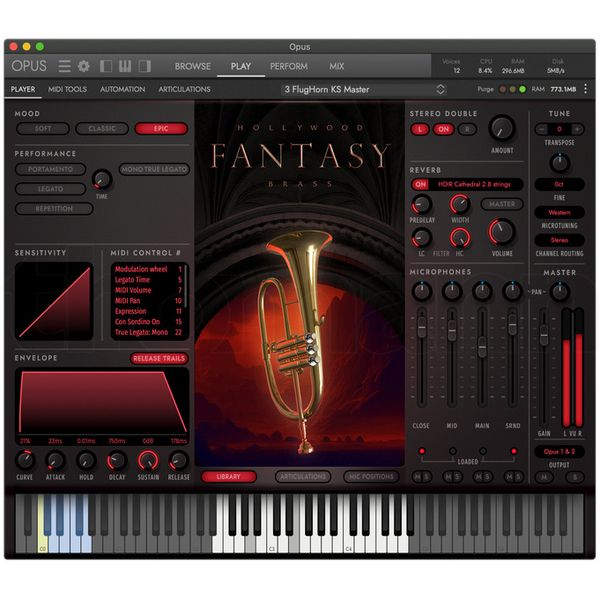Image resolution: width=600 pixels, height=600 pixels.
Task: Click the Close microphone pan knob
Action: coord(422,291)
